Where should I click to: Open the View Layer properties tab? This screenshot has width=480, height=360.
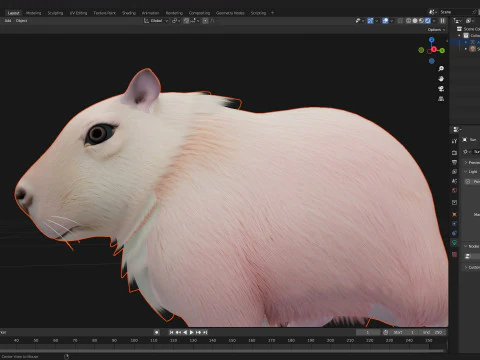[x=454, y=172]
